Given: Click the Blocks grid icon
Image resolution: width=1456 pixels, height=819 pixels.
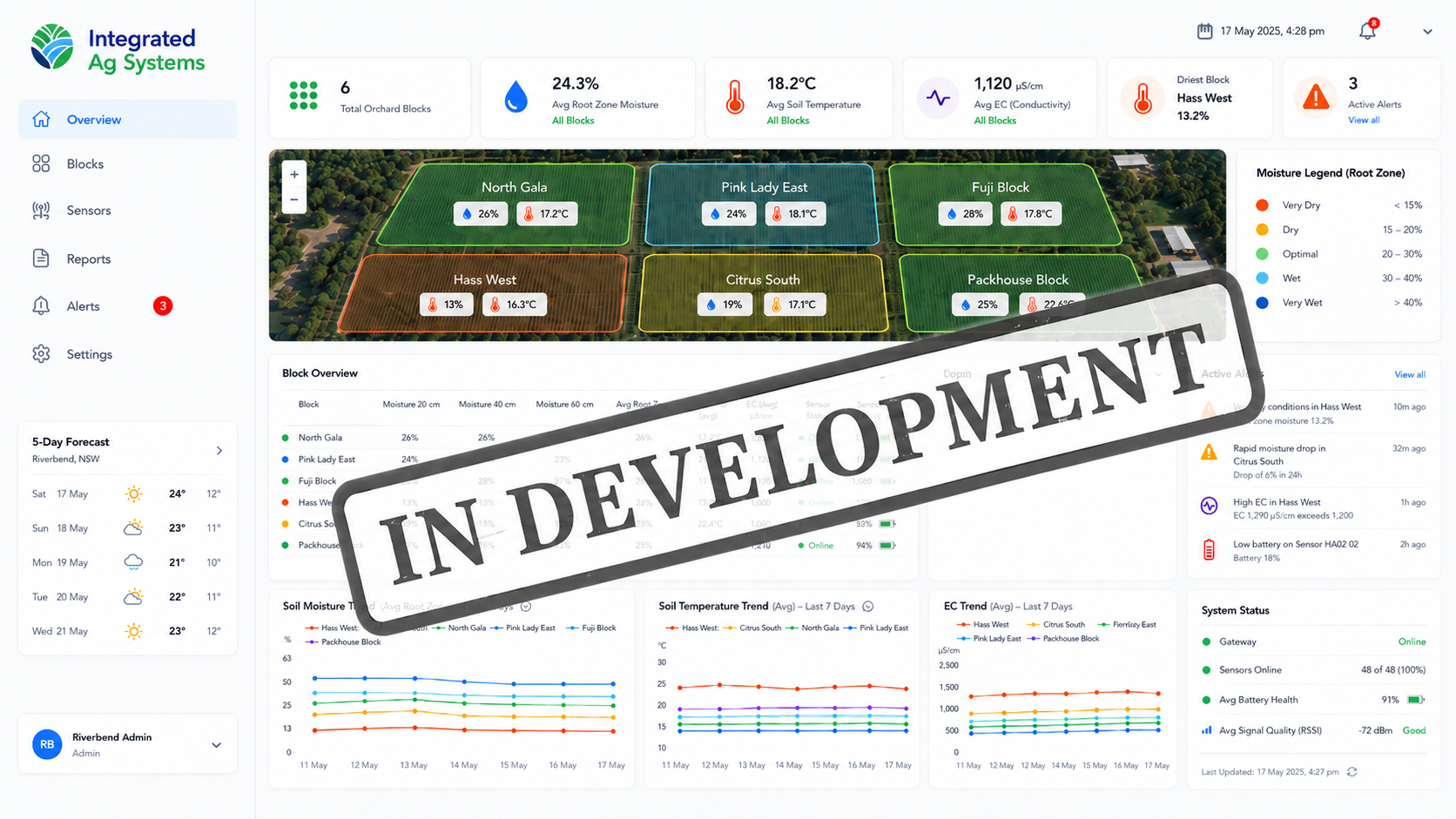Looking at the screenshot, I should [41, 164].
